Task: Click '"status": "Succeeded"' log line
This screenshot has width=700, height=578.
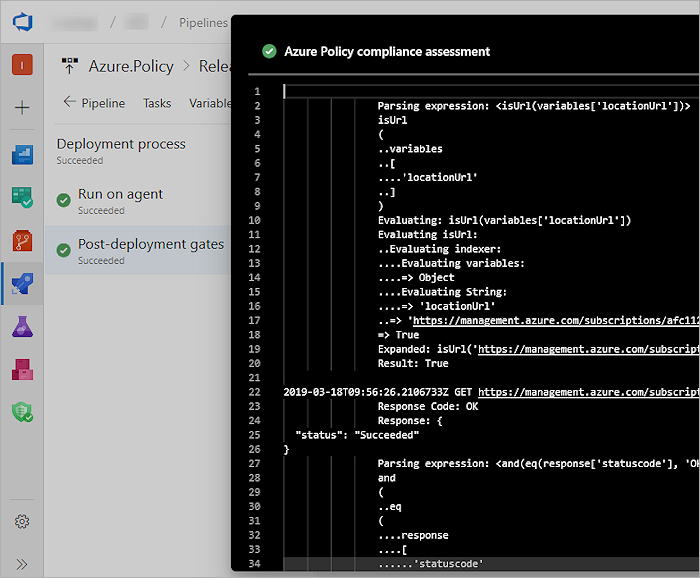Action: pyautogui.click(x=357, y=435)
